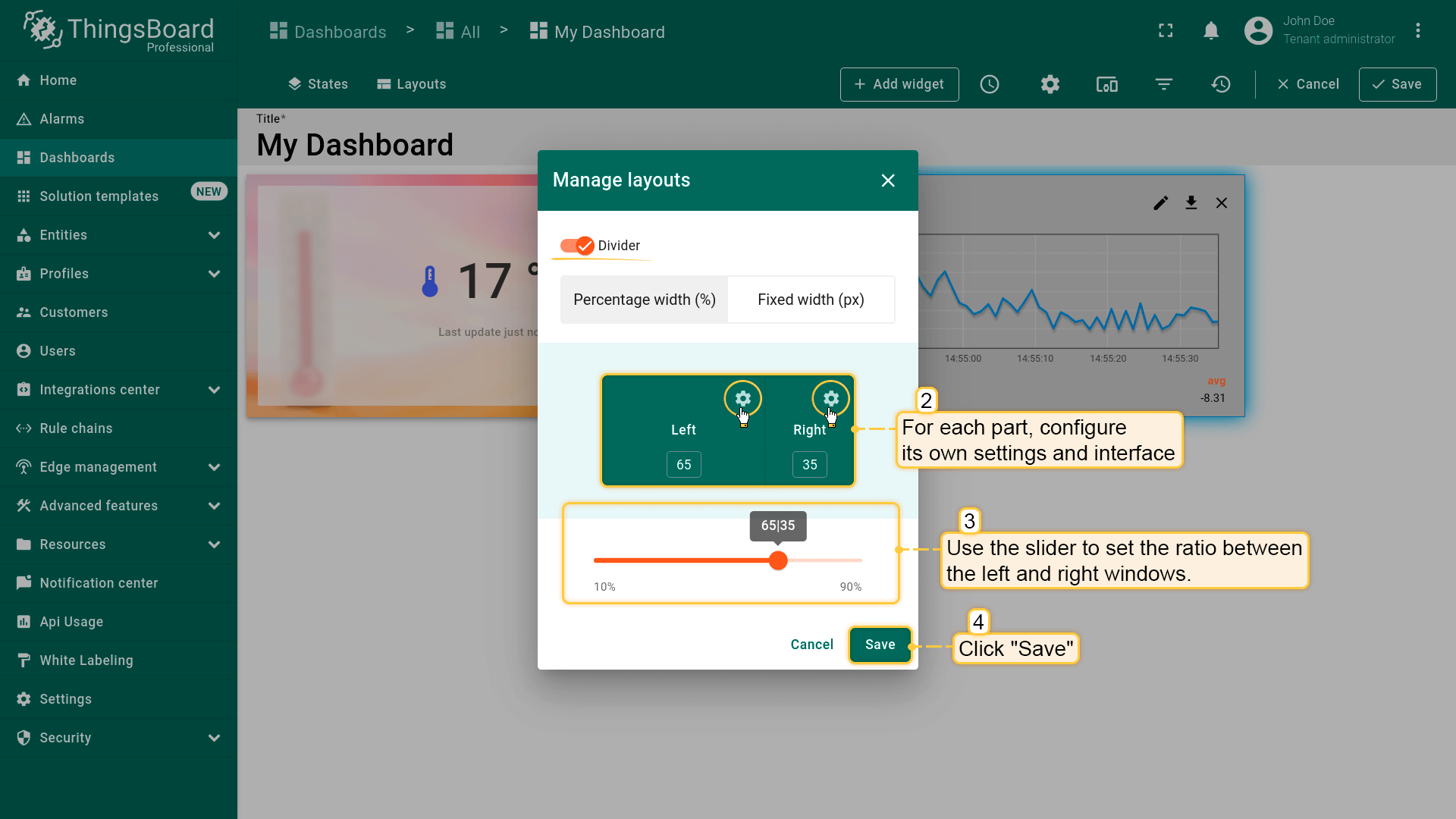Viewport: 1456px width, 819px height.
Task: Open Notification center in sidebar
Action: click(118, 583)
